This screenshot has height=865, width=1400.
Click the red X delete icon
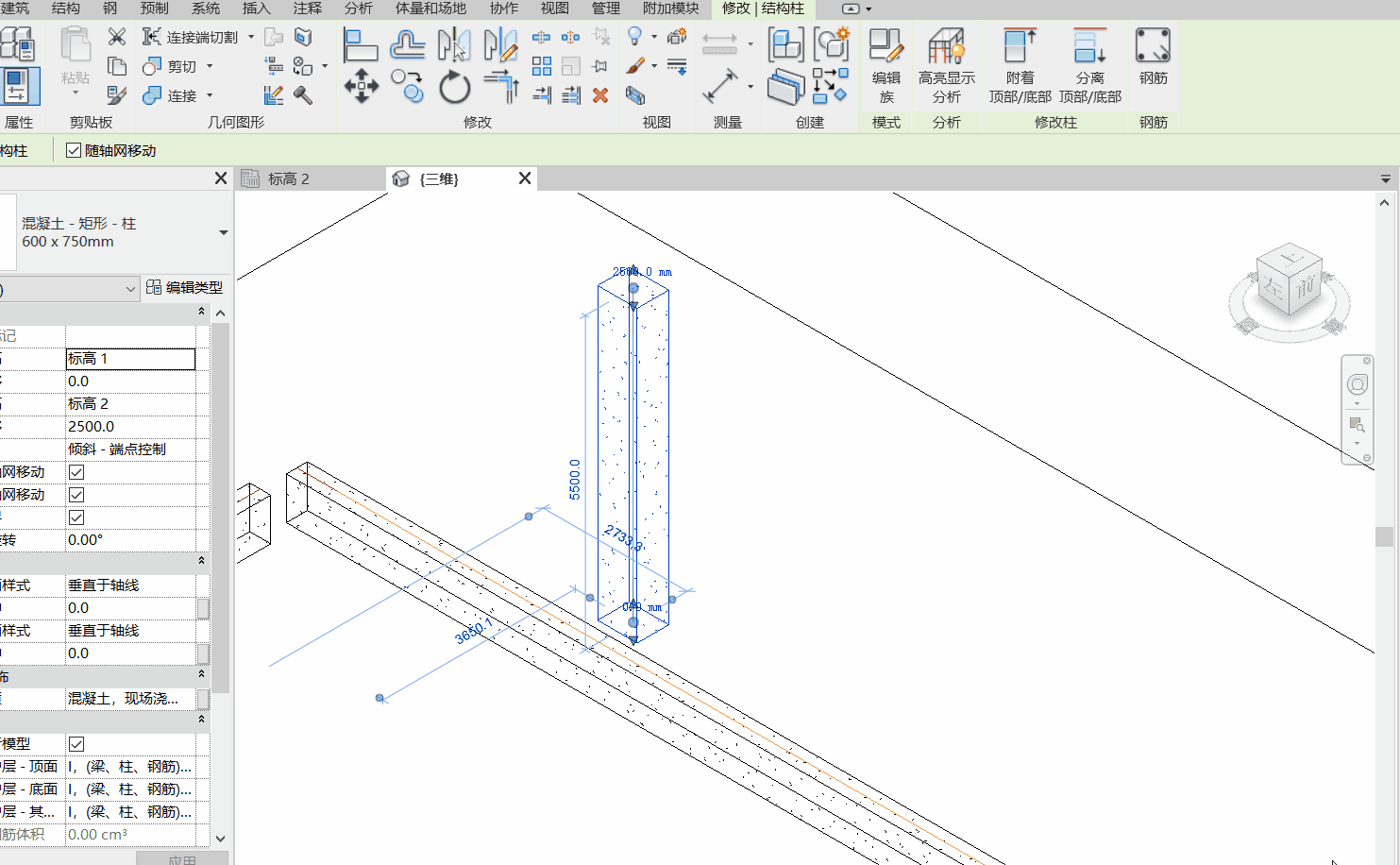600,95
